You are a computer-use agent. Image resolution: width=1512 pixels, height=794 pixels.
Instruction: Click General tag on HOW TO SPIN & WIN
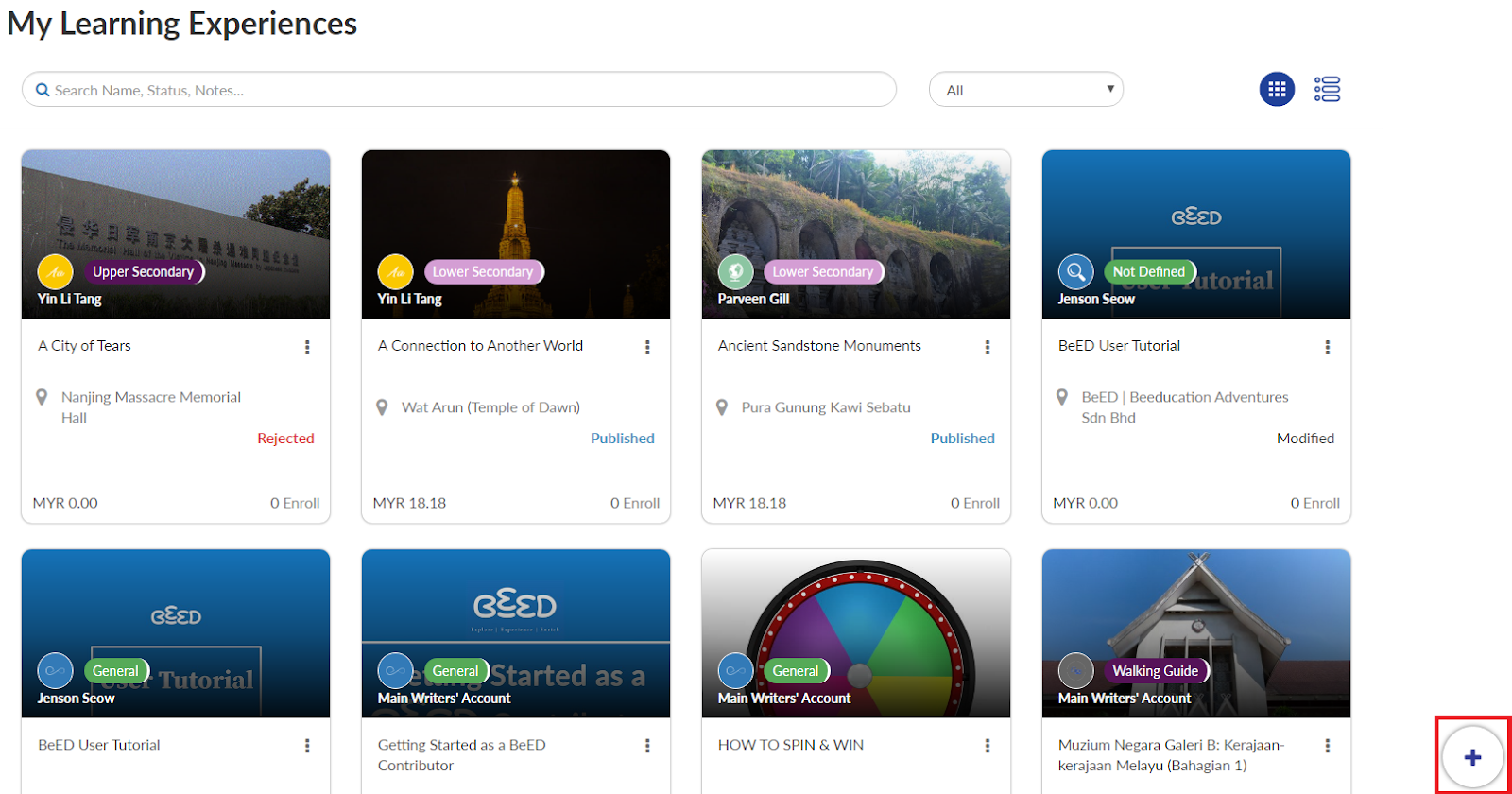pyautogui.click(x=796, y=671)
